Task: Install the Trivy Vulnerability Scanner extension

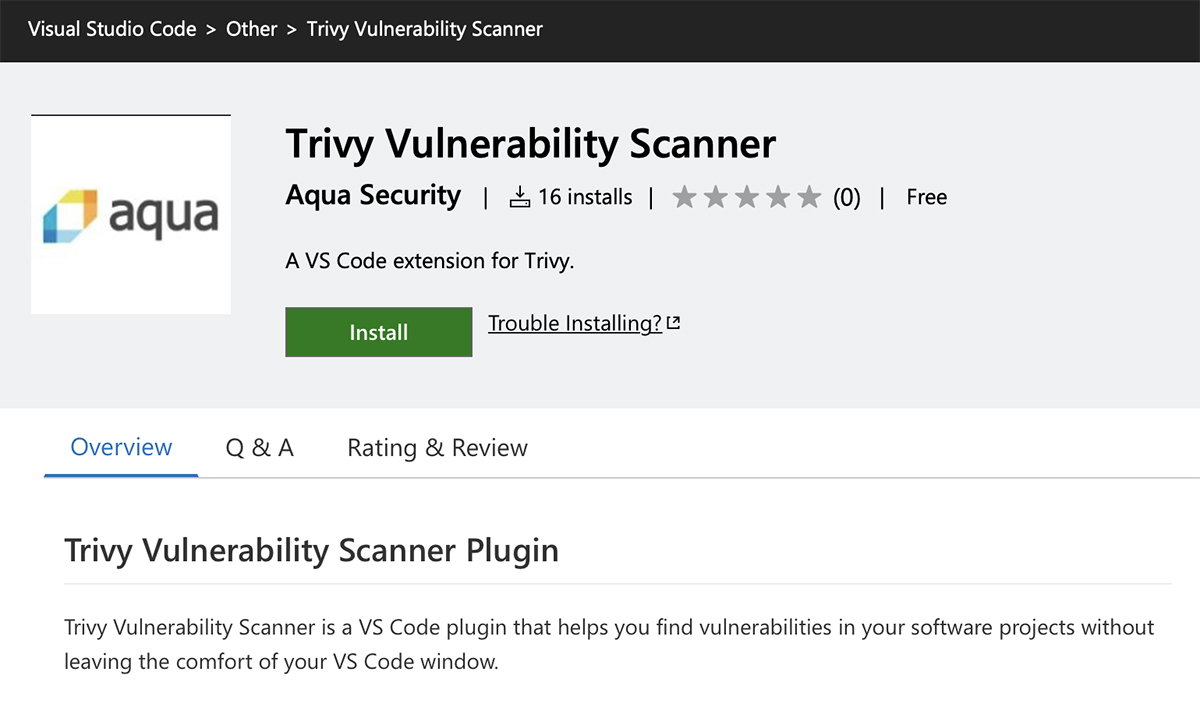Action: pos(379,332)
